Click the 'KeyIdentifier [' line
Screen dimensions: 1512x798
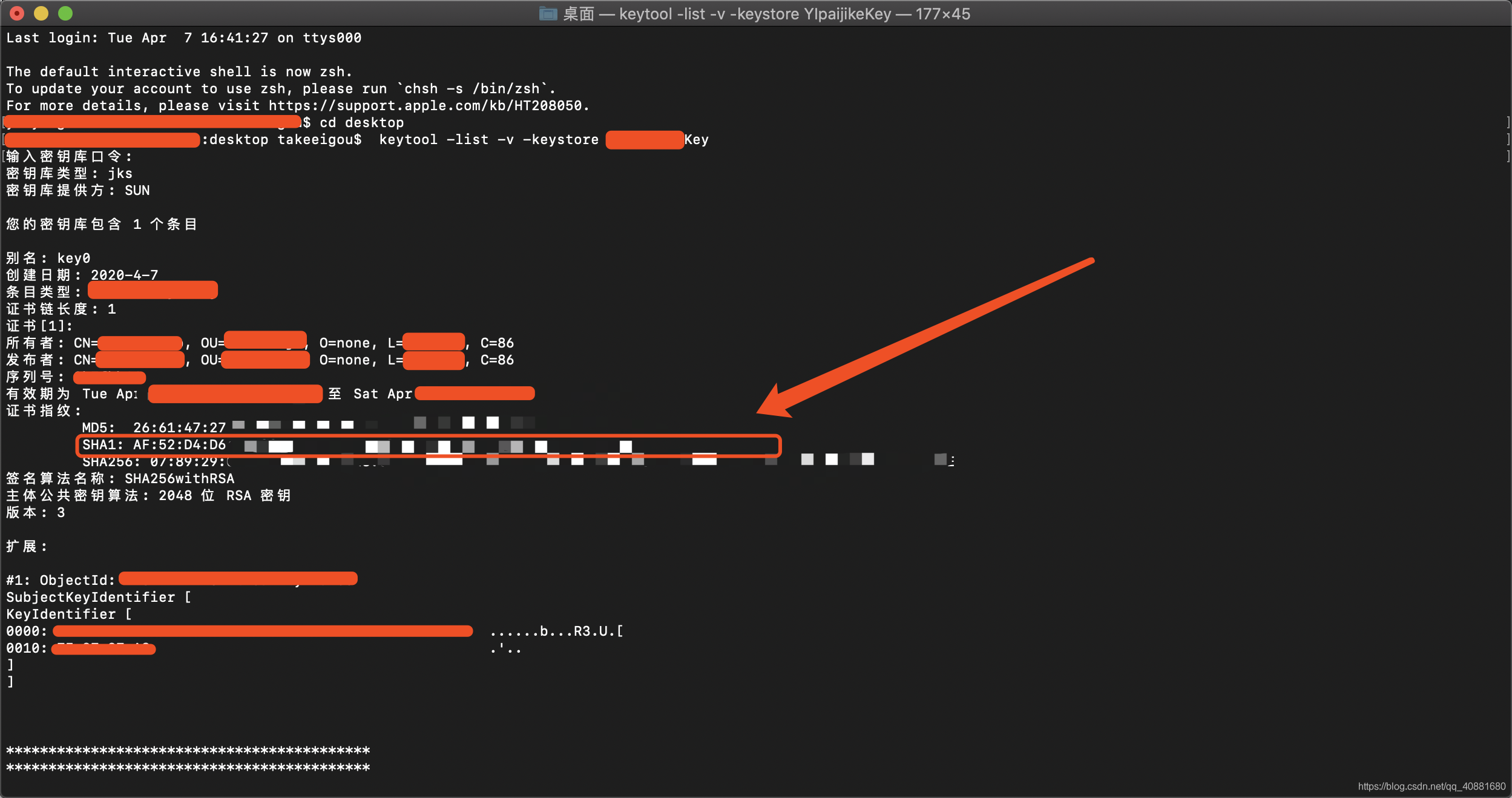point(69,614)
